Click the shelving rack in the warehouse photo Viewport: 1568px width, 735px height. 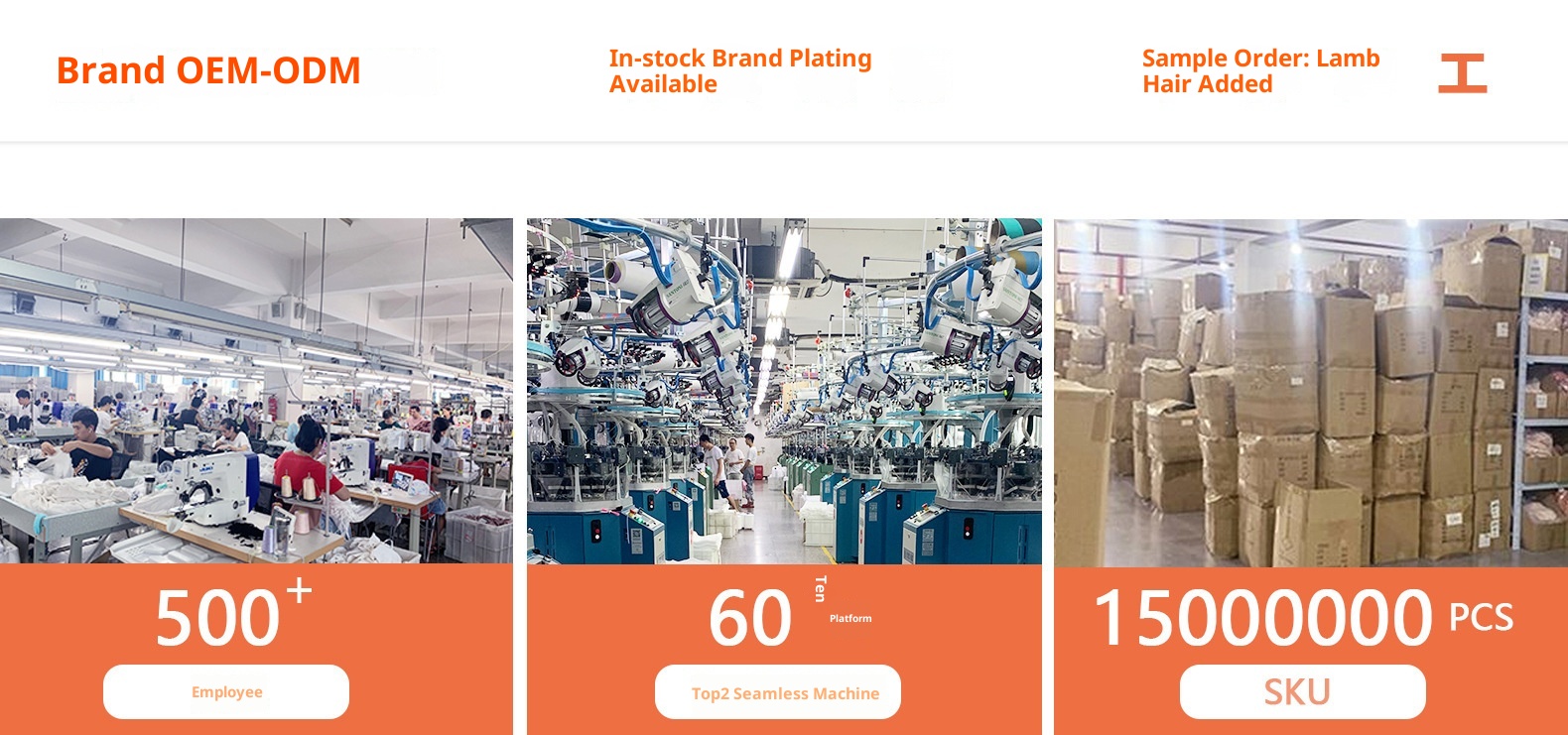[1542, 417]
